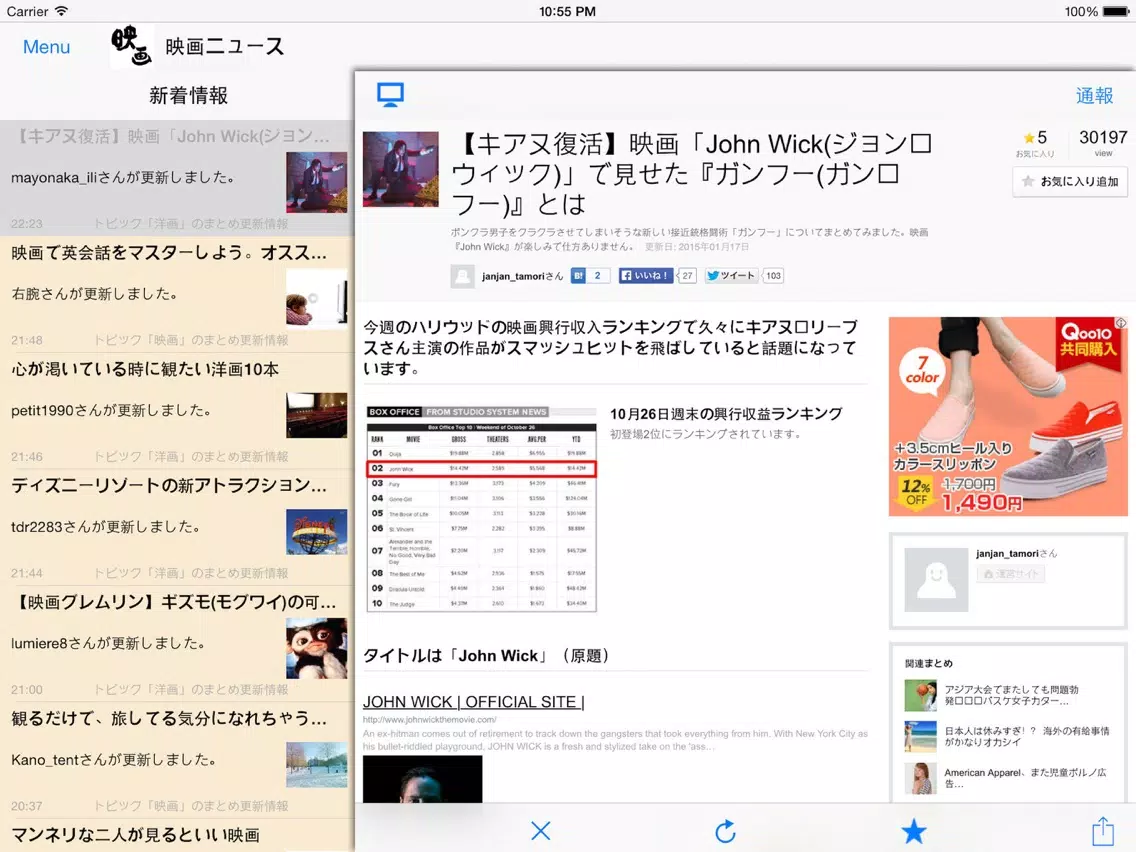Click 10月26日週末の興行収益ランキング caption

coord(726,414)
